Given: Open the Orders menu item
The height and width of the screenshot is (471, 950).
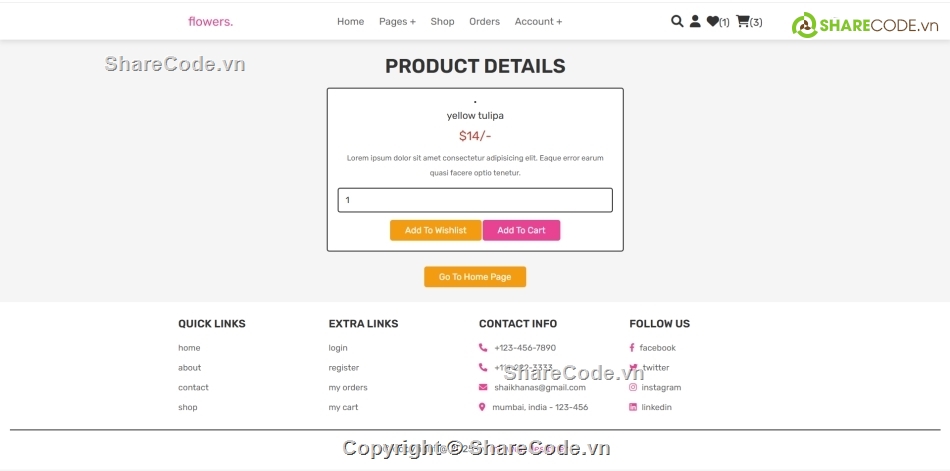Looking at the screenshot, I should (x=484, y=22).
